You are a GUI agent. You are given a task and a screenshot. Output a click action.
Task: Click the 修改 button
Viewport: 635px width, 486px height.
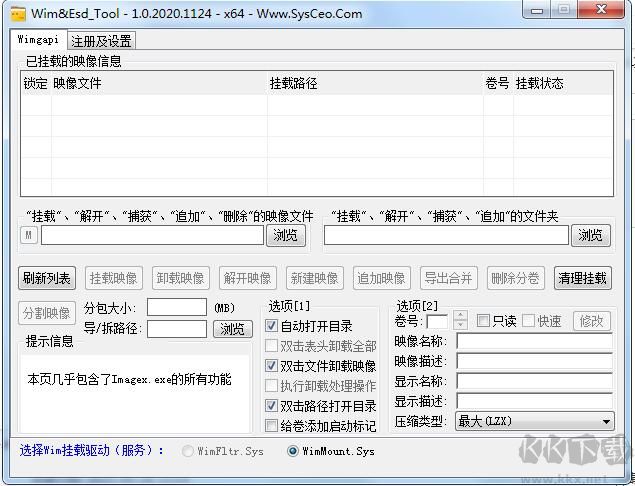(592, 321)
